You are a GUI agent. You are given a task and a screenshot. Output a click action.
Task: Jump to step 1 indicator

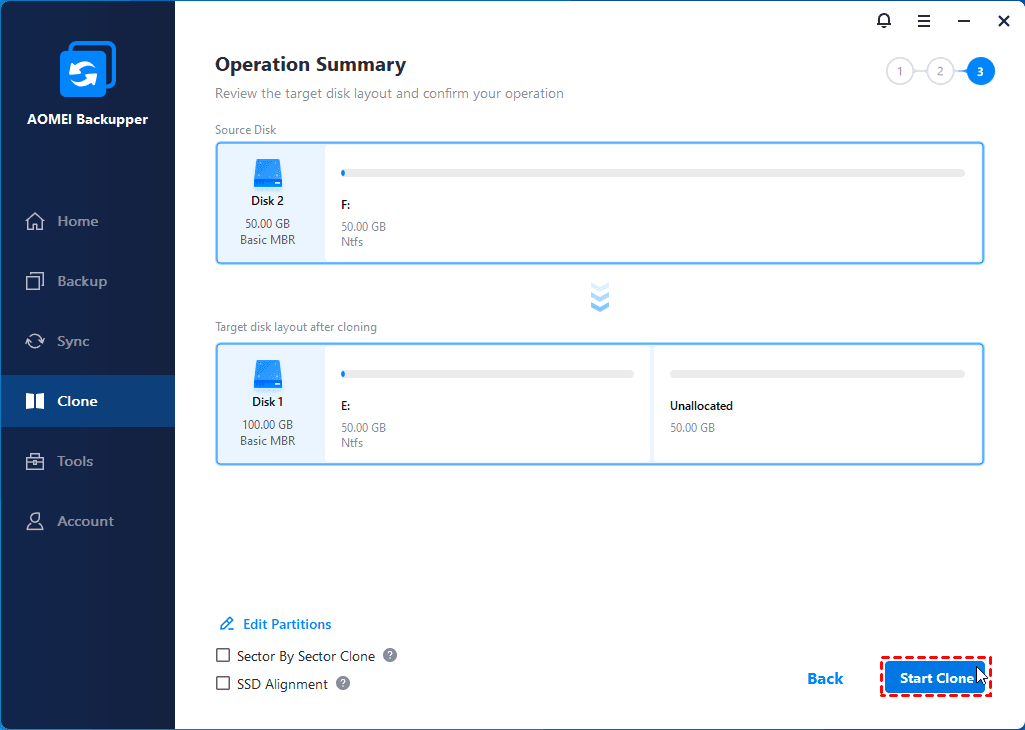pyautogui.click(x=899, y=71)
